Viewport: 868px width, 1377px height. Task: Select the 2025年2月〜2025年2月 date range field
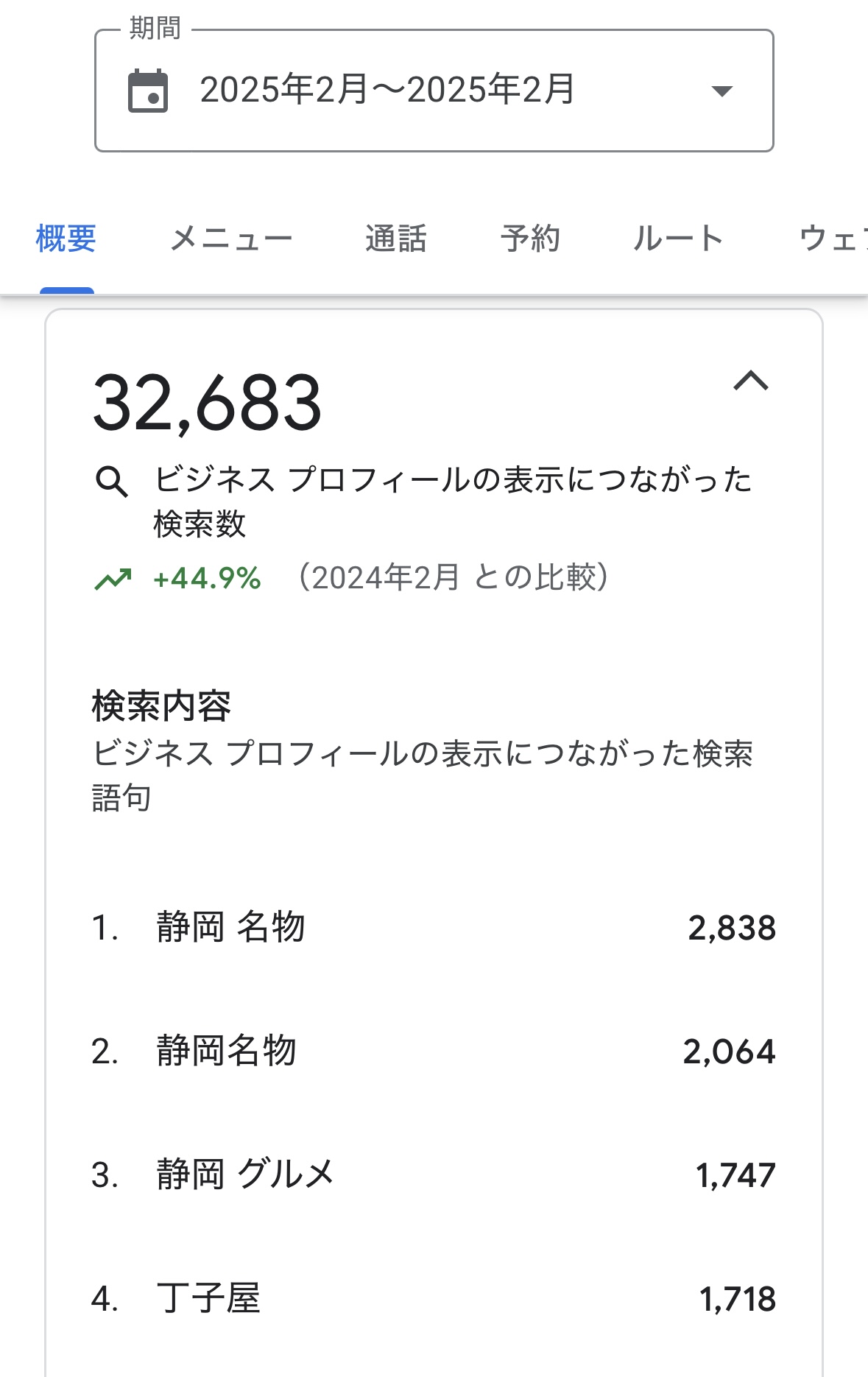point(387,91)
